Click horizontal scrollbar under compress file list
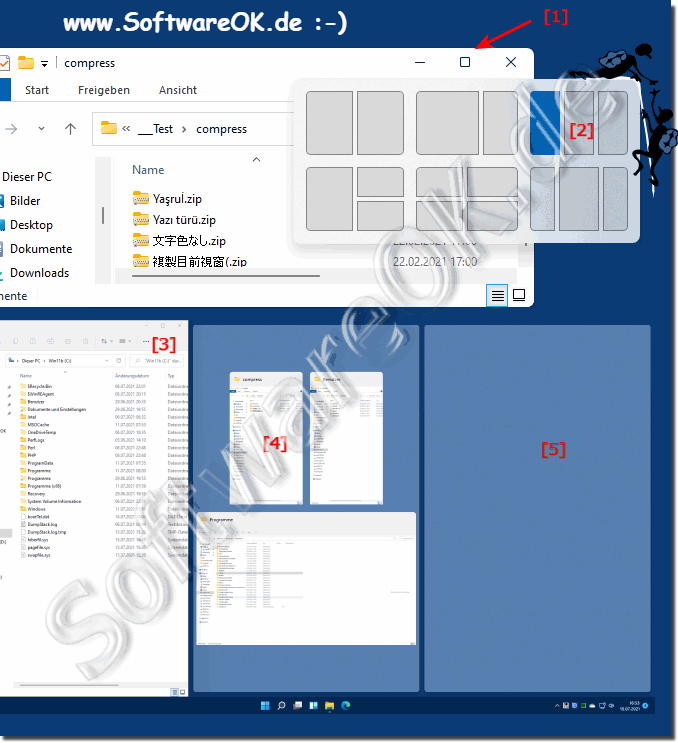The height and width of the screenshot is (743, 678). 226,275
